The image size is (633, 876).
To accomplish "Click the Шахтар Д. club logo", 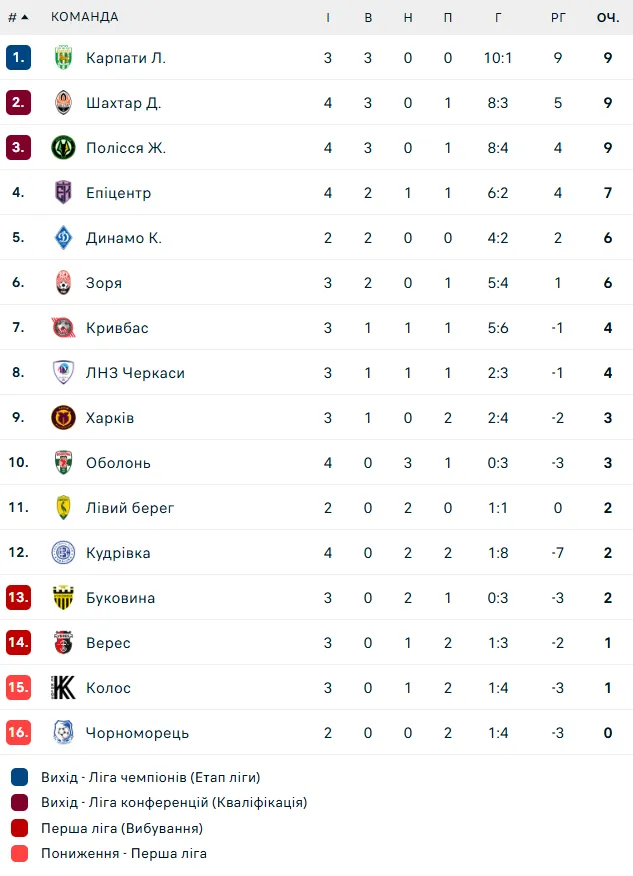I will (x=63, y=103).
